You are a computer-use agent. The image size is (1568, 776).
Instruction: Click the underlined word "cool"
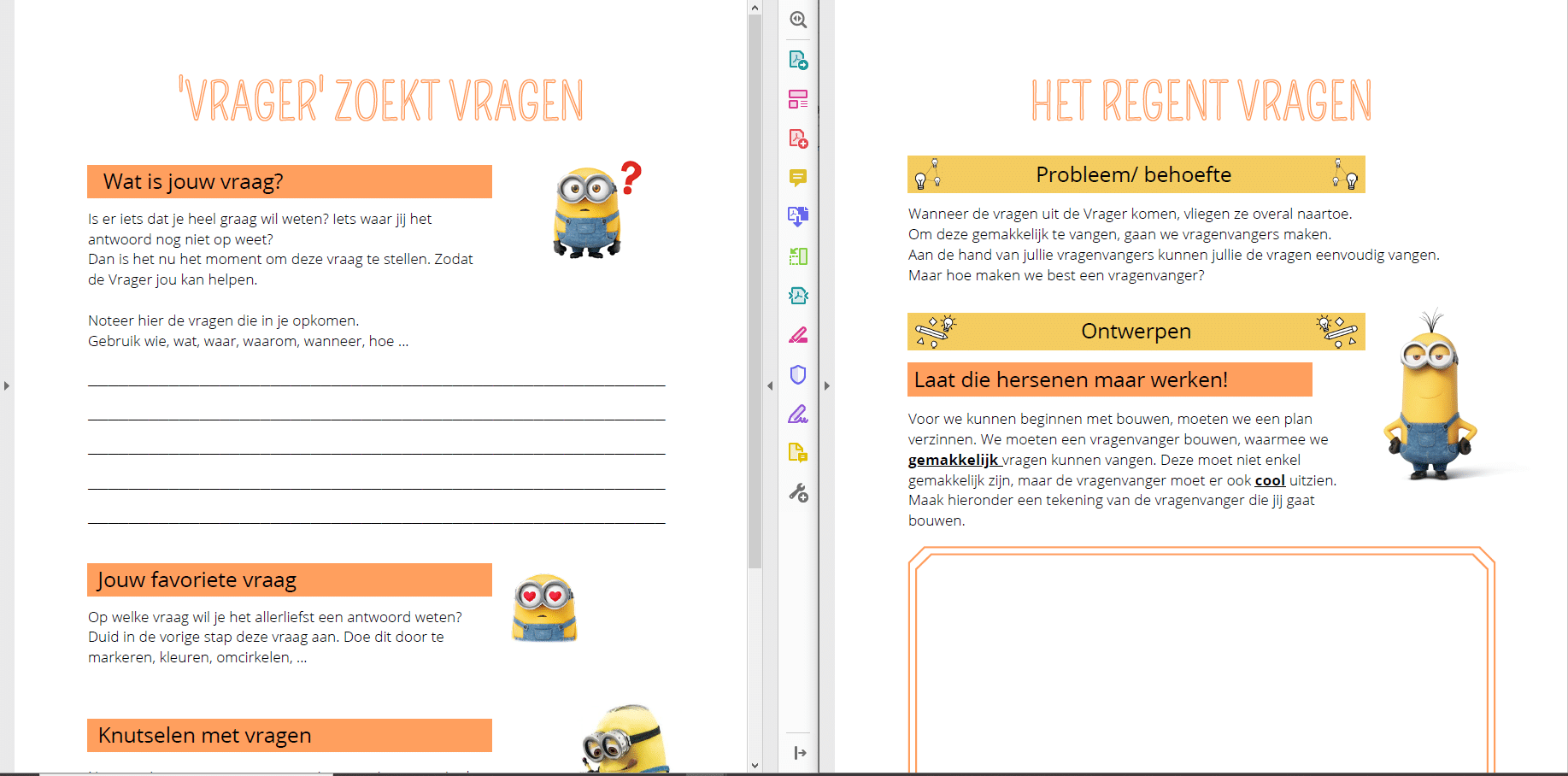click(x=1270, y=480)
